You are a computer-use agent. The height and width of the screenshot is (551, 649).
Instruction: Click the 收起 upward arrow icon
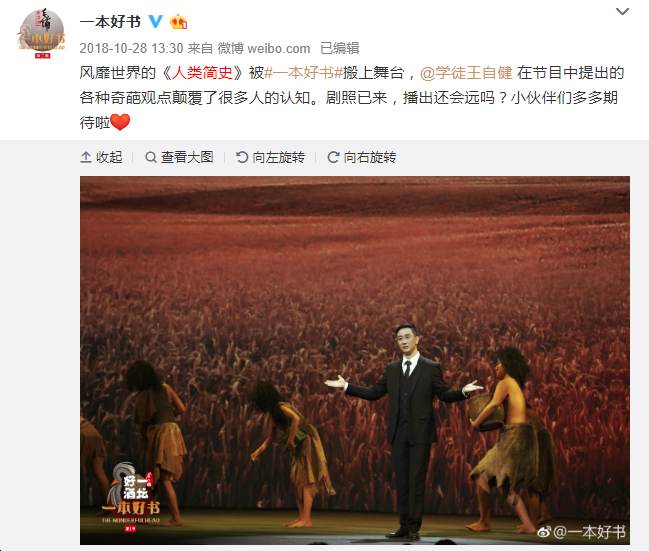click(x=86, y=157)
